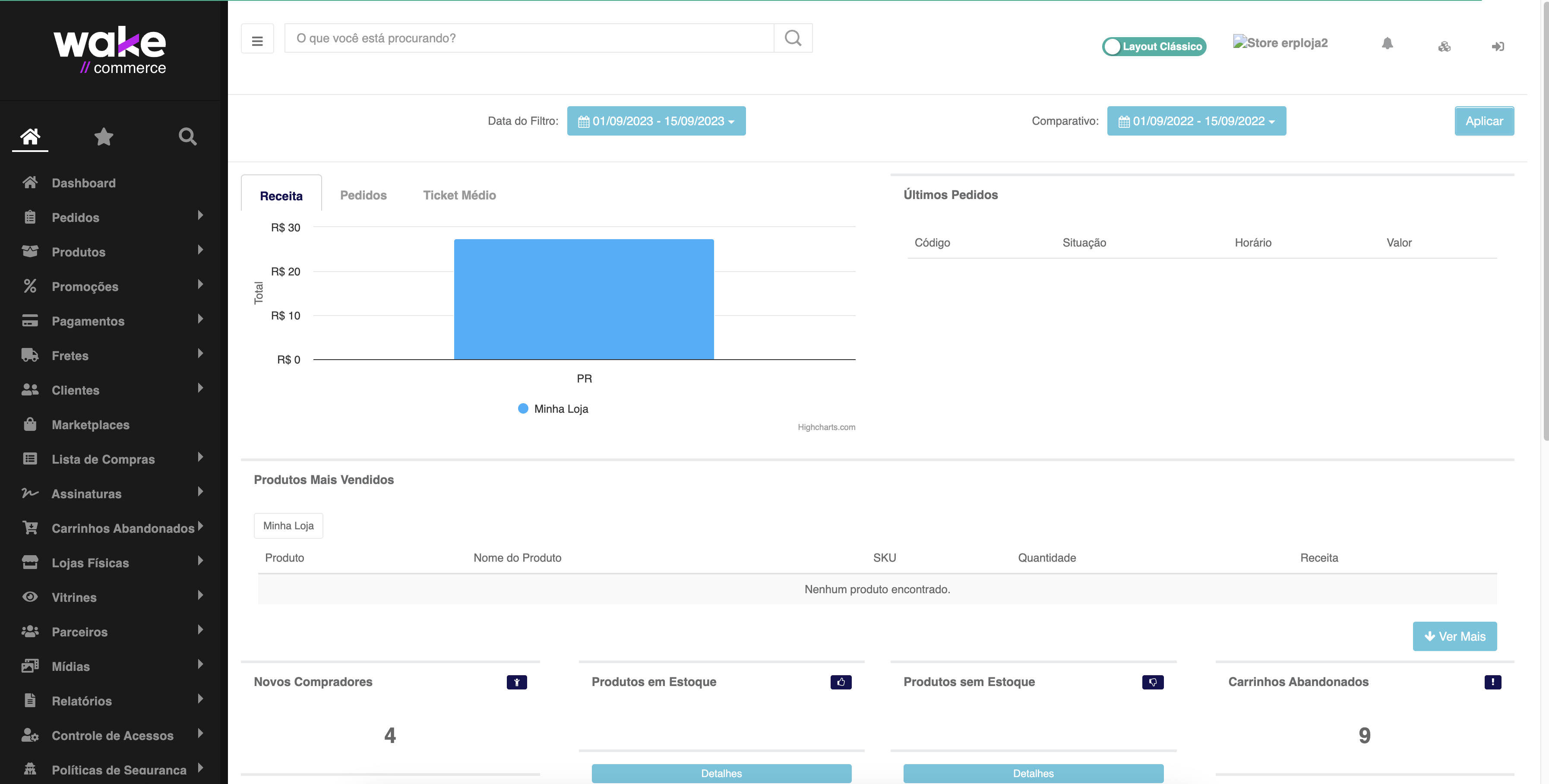Toggle the Layout Clássico switch
Image resolution: width=1549 pixels, height=784 pixels.
click(x=1154, y=47)
